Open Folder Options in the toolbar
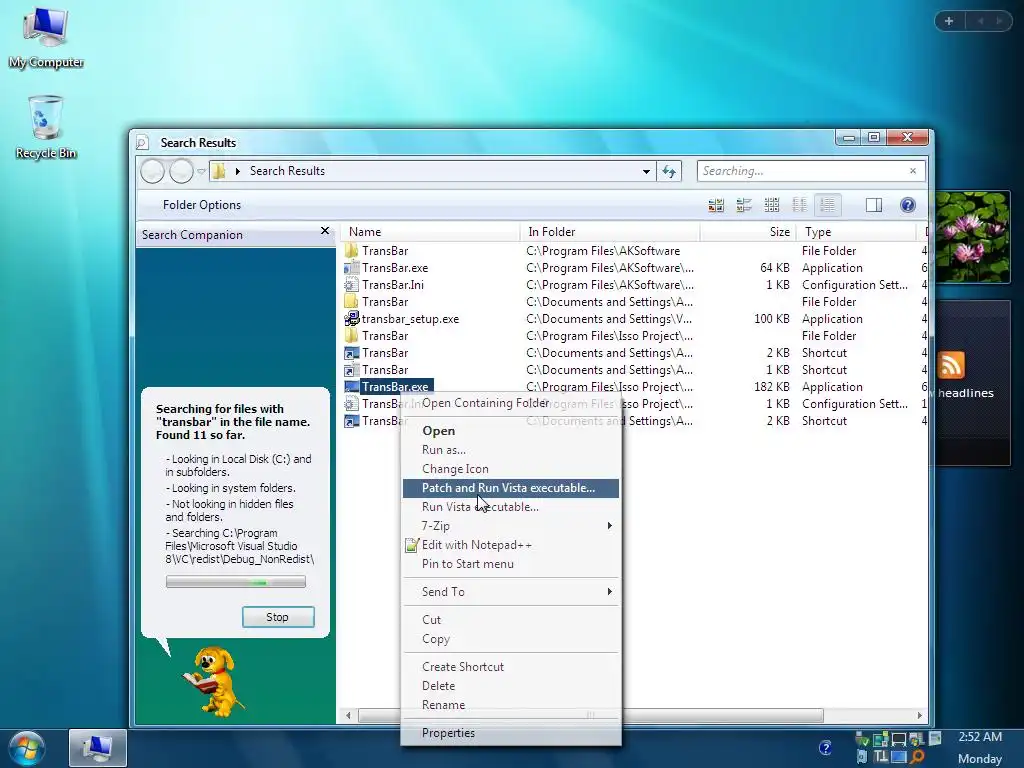The height and width of the screenshot is (768, 1024). coord(202,205)
